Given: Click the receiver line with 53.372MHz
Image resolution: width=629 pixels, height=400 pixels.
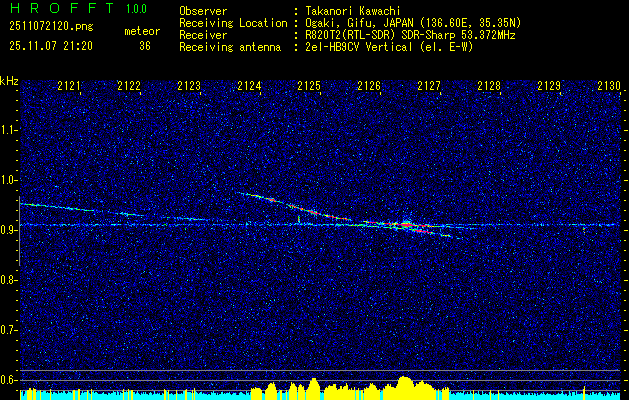Looking at the screenshot, I should click(410, 35).
